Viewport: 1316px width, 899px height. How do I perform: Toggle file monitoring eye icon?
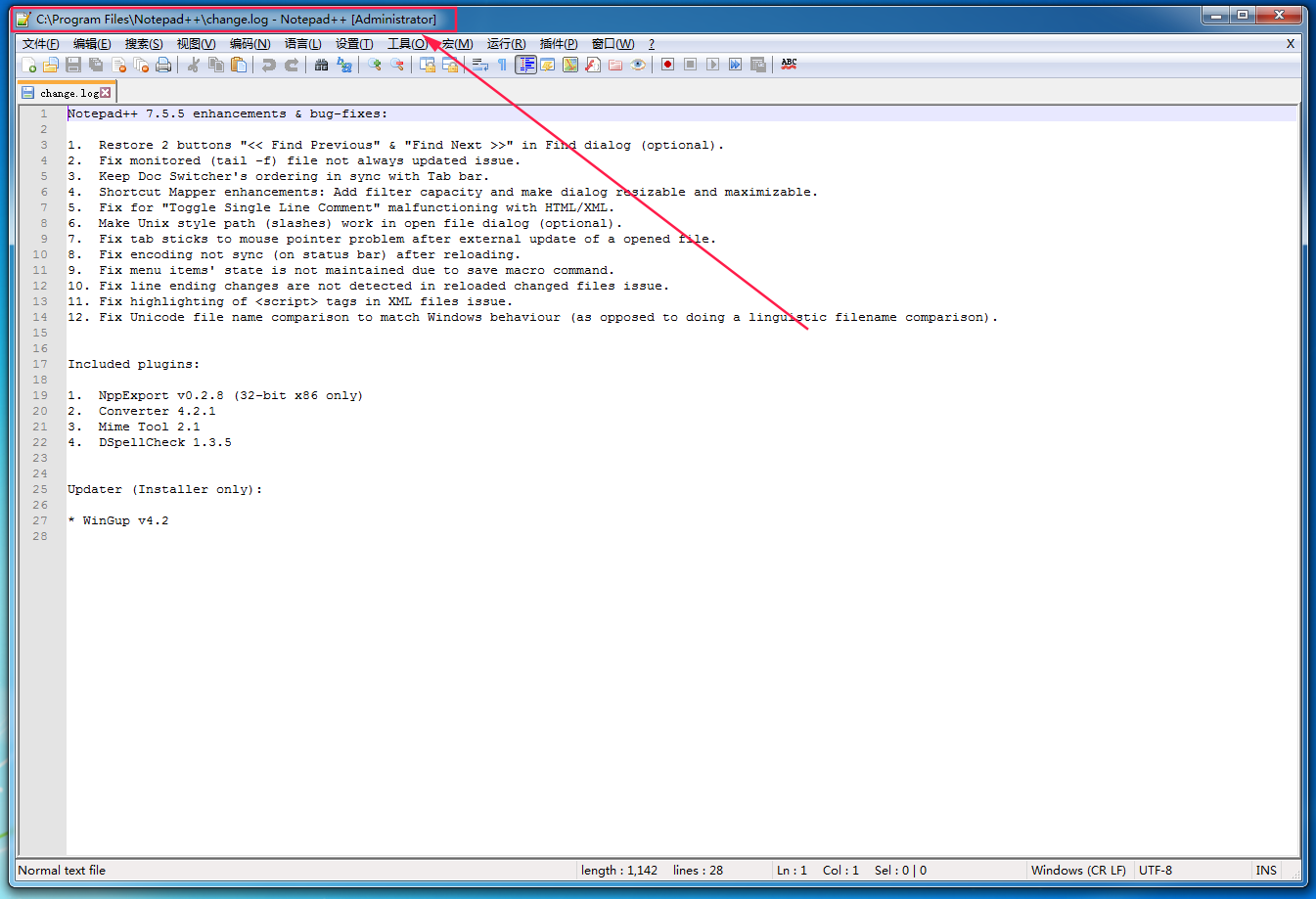638,65
